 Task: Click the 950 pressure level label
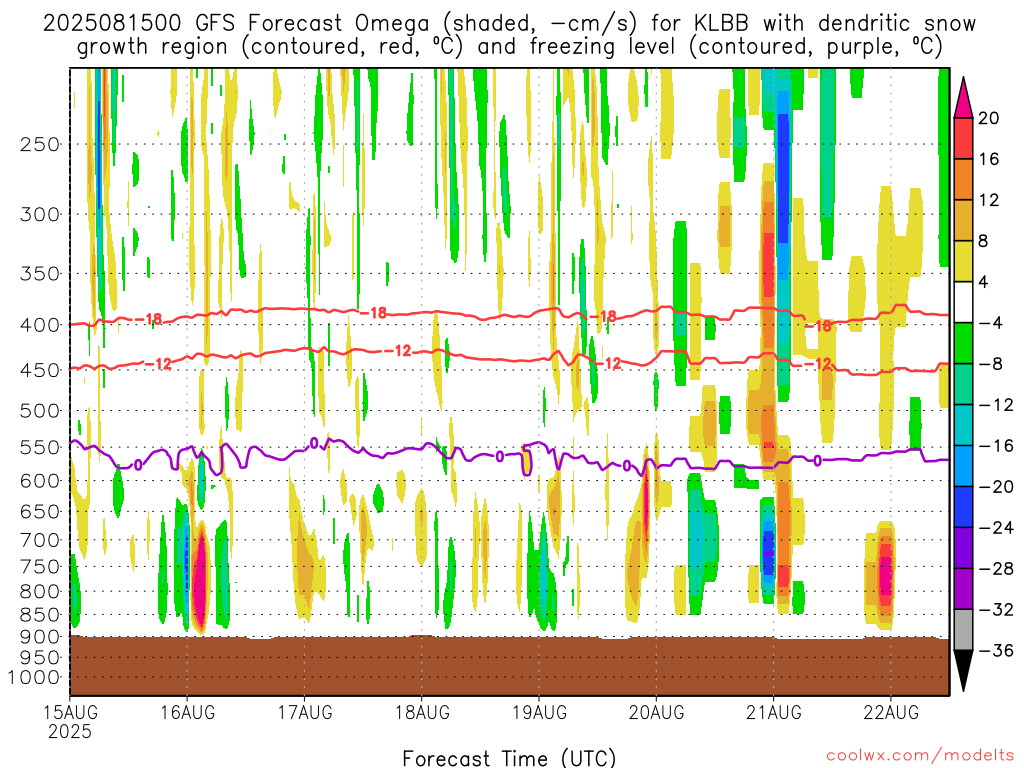tap(39, 658)
